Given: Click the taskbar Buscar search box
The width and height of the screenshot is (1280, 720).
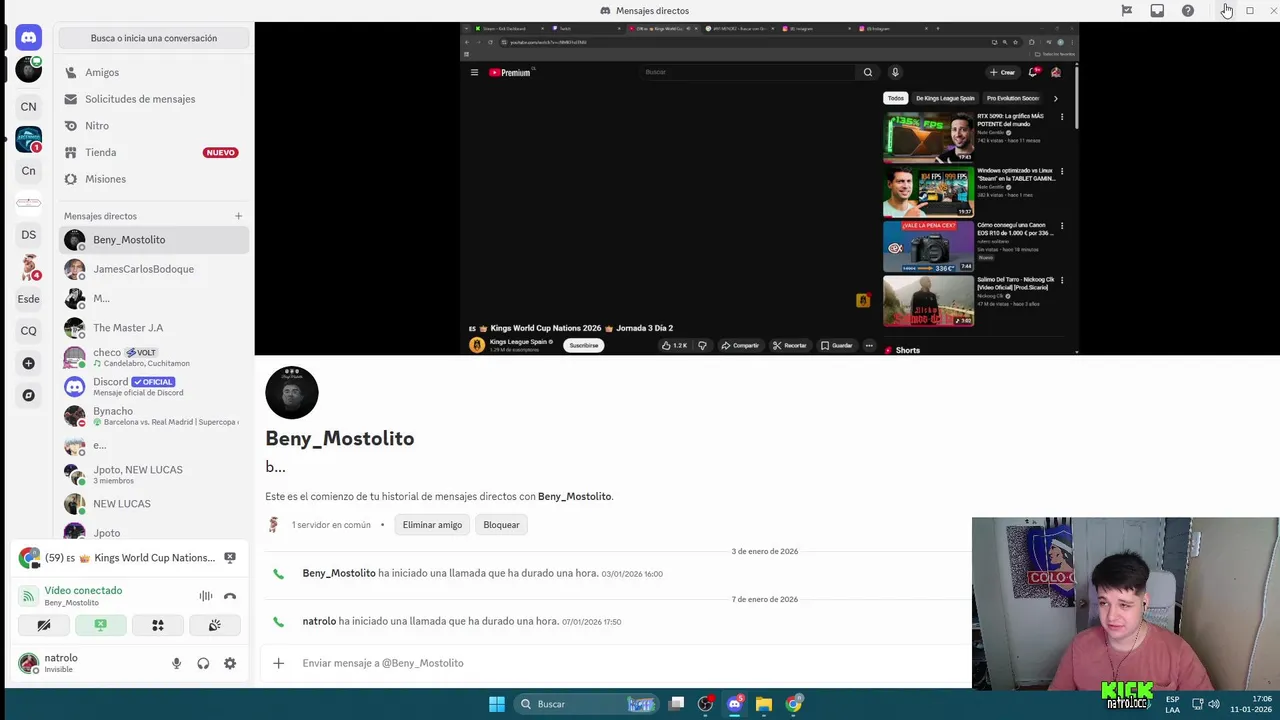Looking at the screenshot, I should click(x=585, y=704).
